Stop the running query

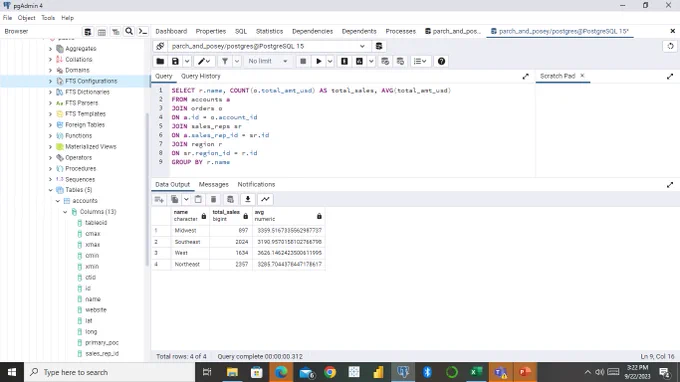tap(303, 61)
